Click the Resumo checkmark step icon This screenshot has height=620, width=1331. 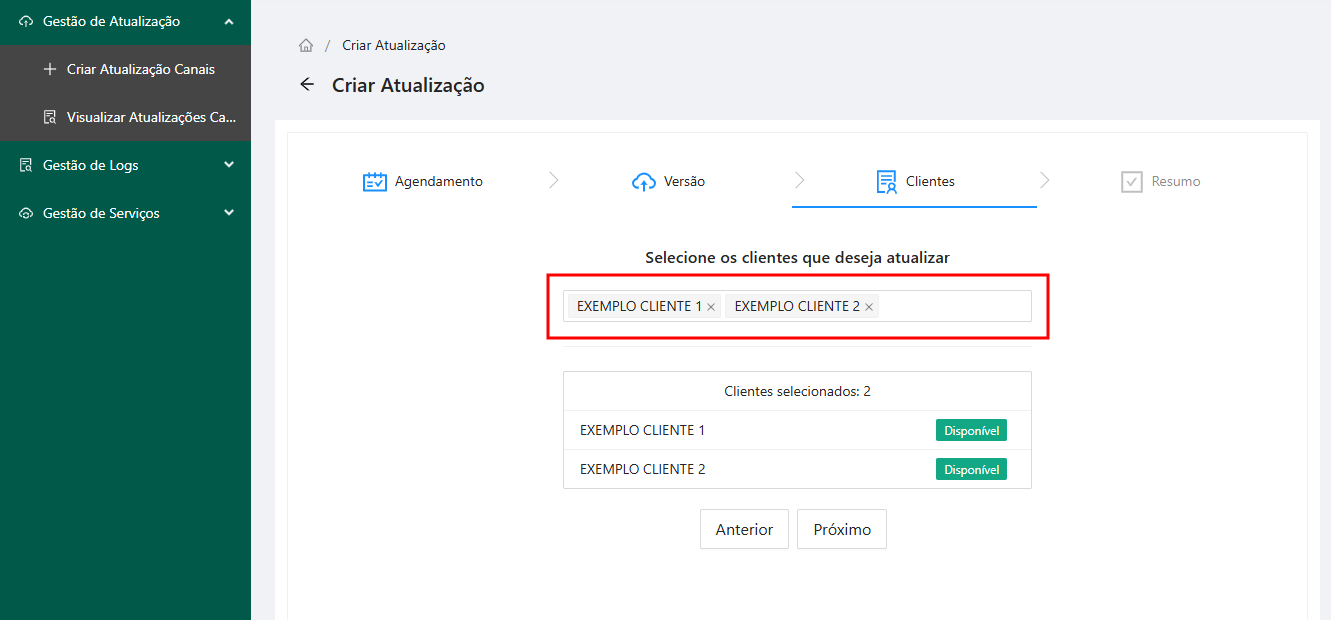click(1132, 182)
